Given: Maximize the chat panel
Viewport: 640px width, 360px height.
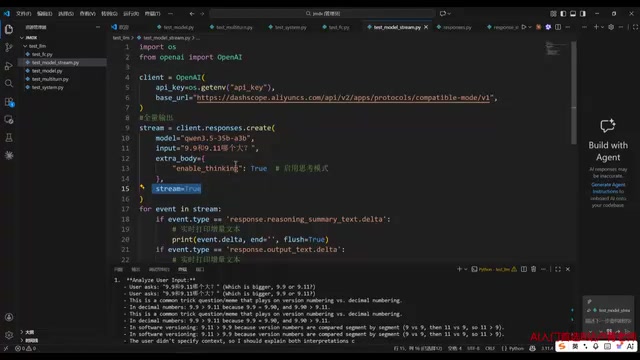Looking at the screenshot, I should point(635,27).
